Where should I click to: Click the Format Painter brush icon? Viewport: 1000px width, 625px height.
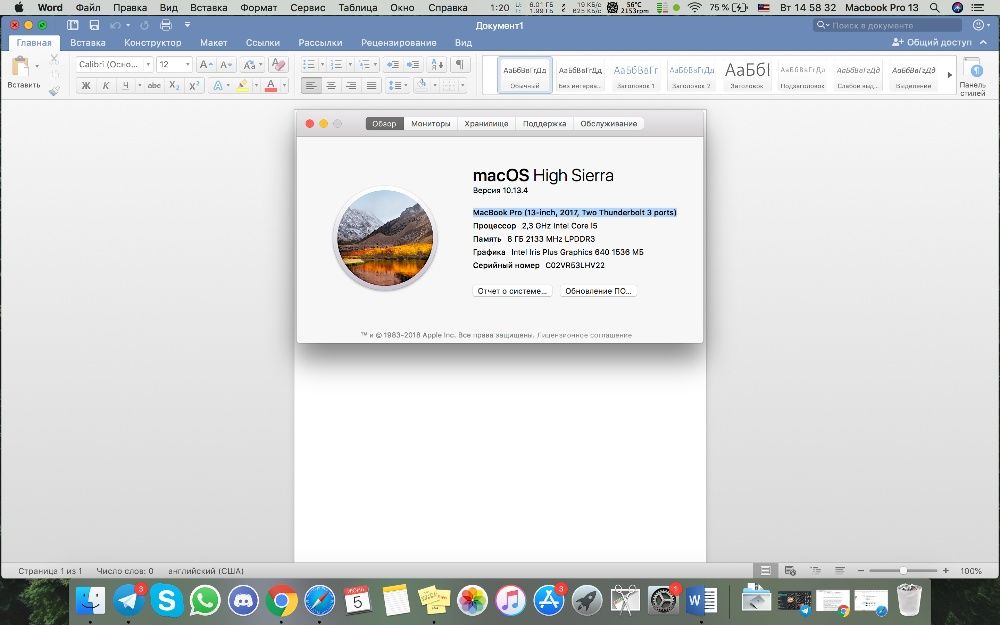point(54,91)
